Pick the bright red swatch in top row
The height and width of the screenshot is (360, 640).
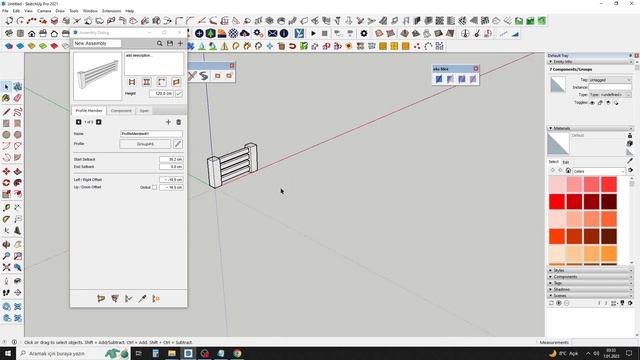tap(609, 184)
